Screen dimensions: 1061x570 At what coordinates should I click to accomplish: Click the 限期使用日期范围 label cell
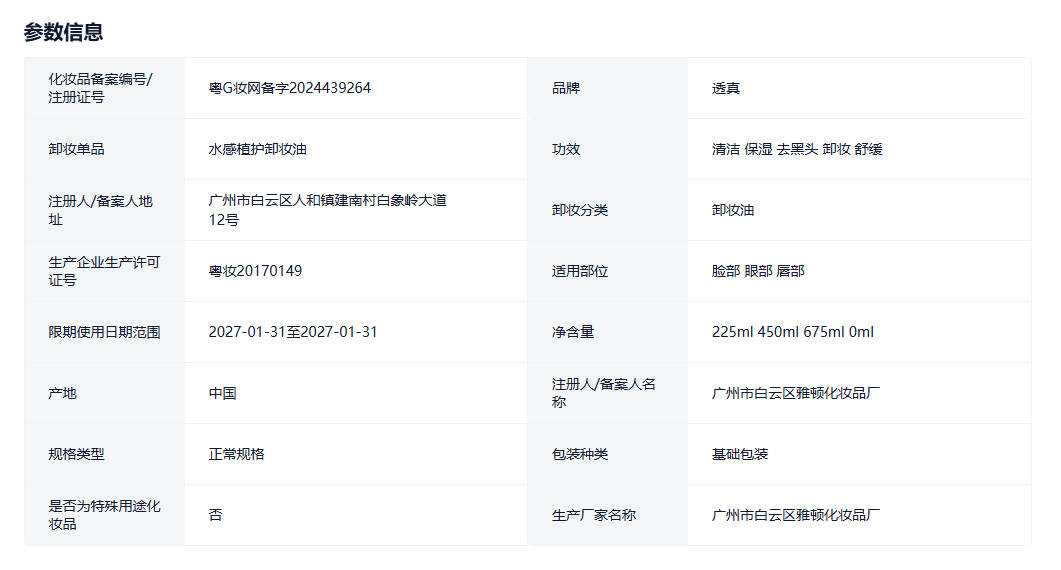tap(104, 332)
